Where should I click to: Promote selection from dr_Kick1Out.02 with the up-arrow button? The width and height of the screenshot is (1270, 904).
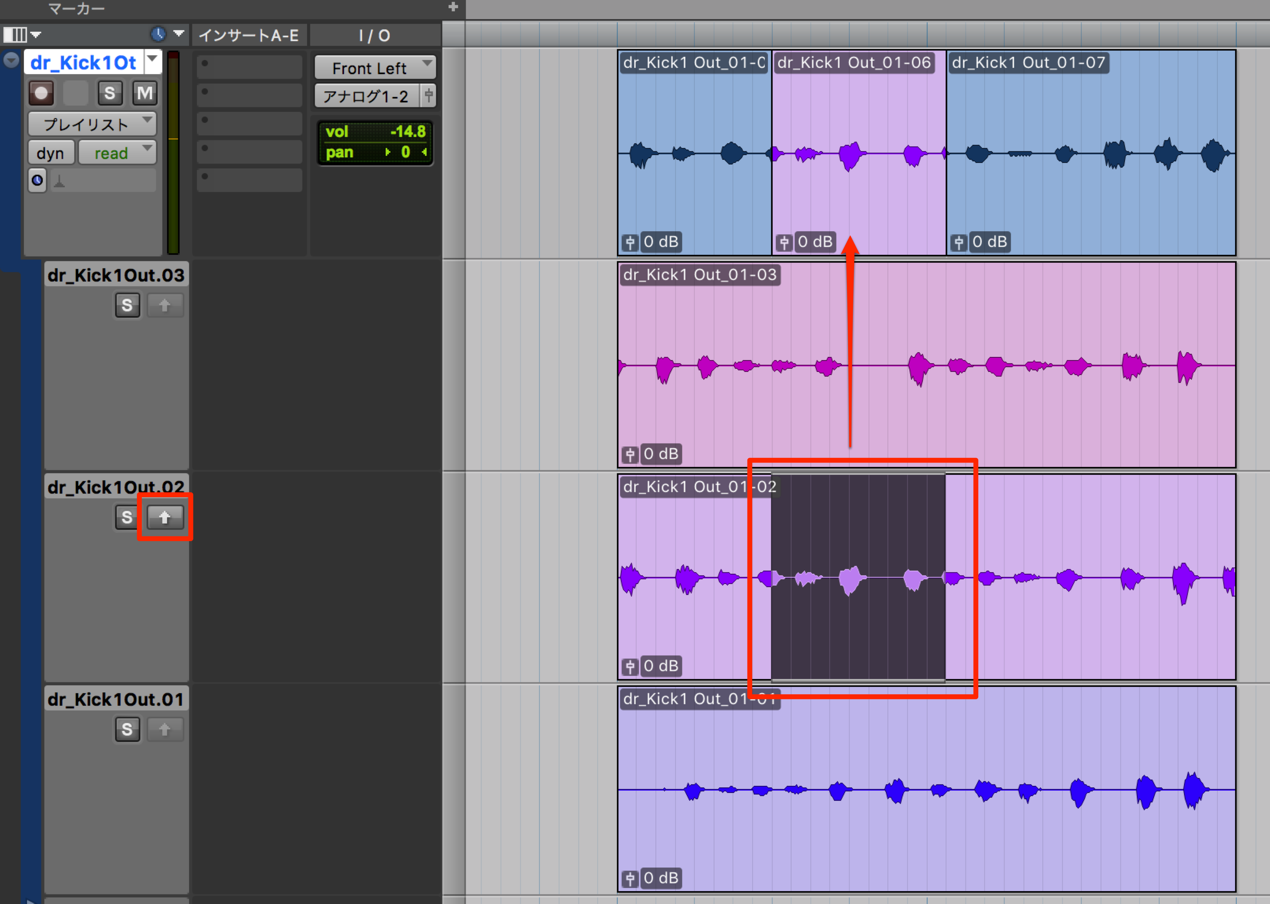[165, 517]
